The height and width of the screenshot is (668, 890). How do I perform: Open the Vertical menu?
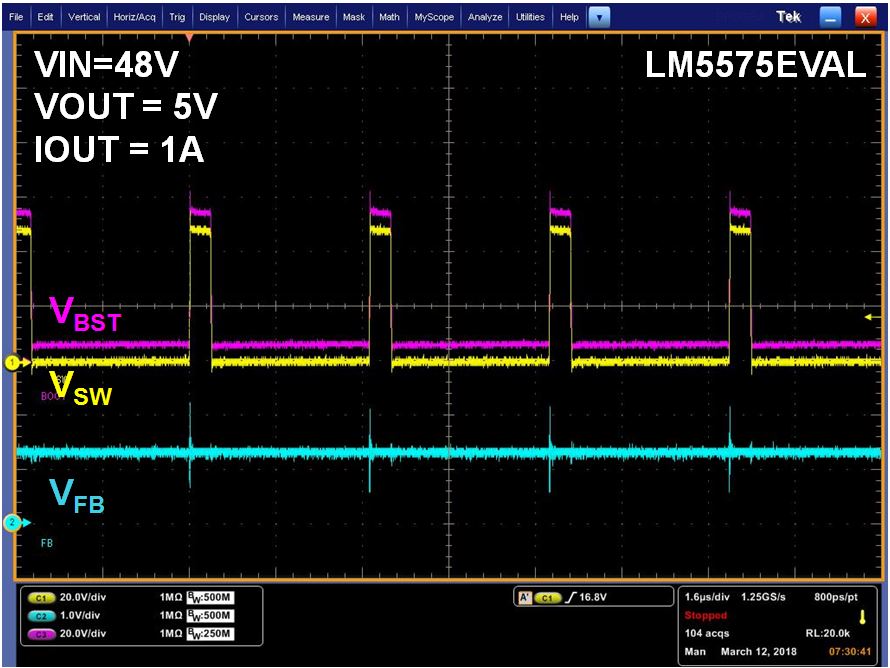(84, 17)
